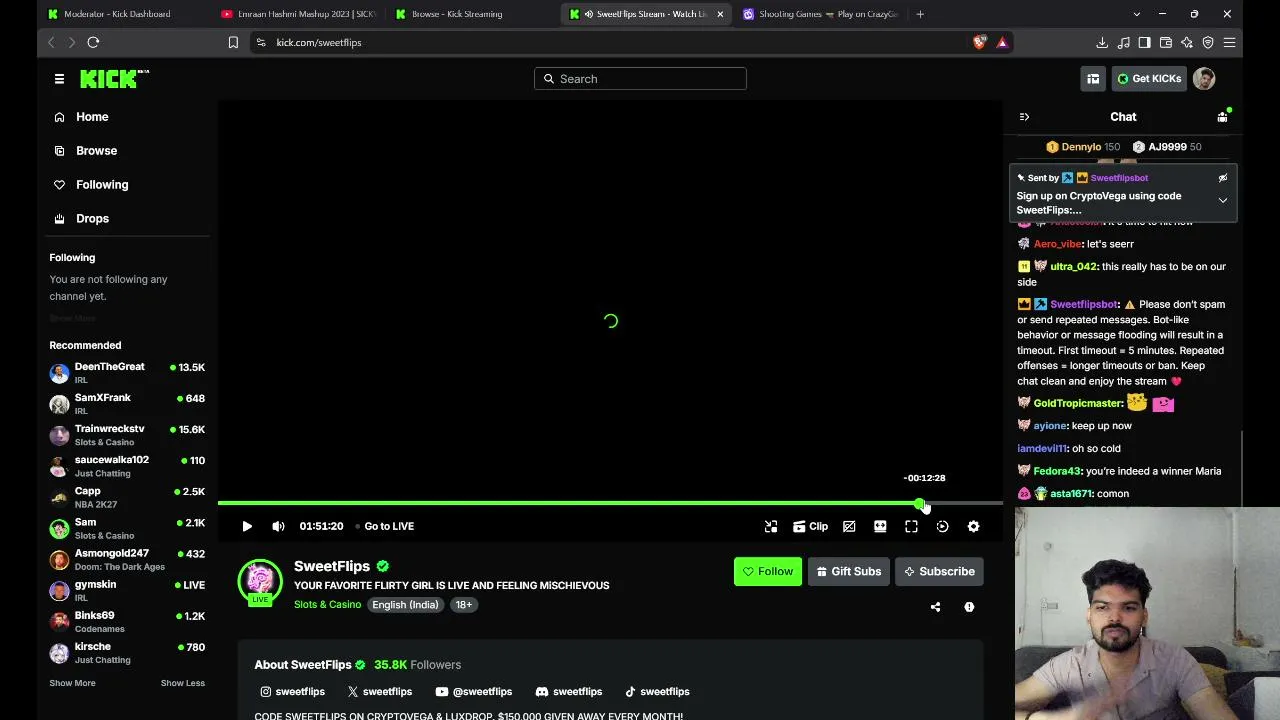This screenshot has width=1280, height=720.
Task: Click the SweetFlips channel avatar
Action: click(260, 581)
